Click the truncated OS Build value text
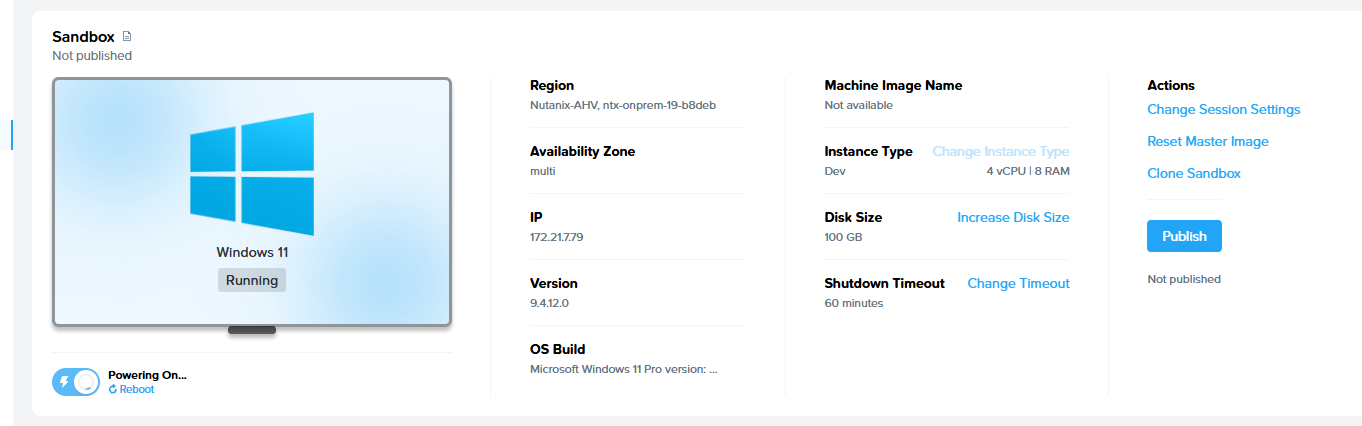Viewport: 1362px width, 426px height. (623, 369)
